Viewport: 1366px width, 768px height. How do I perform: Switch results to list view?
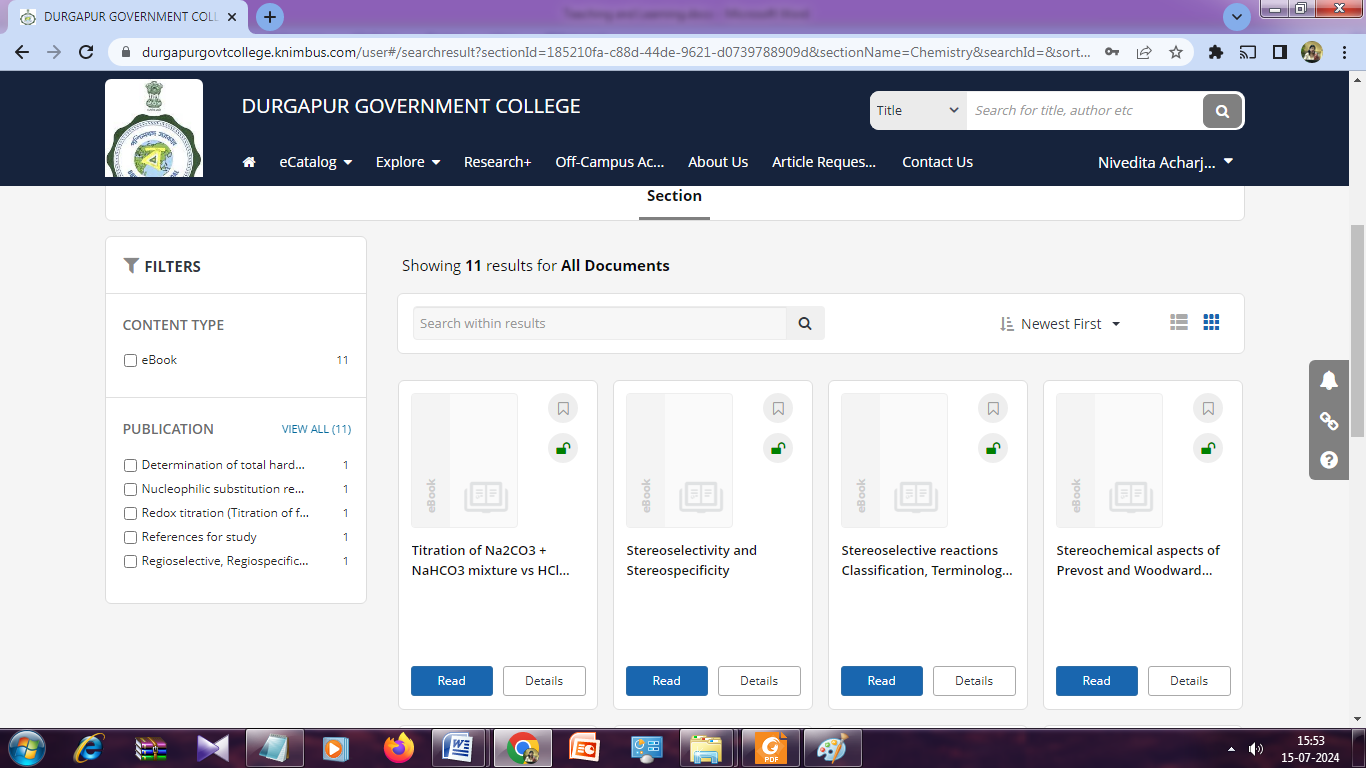pos(1179,322)
